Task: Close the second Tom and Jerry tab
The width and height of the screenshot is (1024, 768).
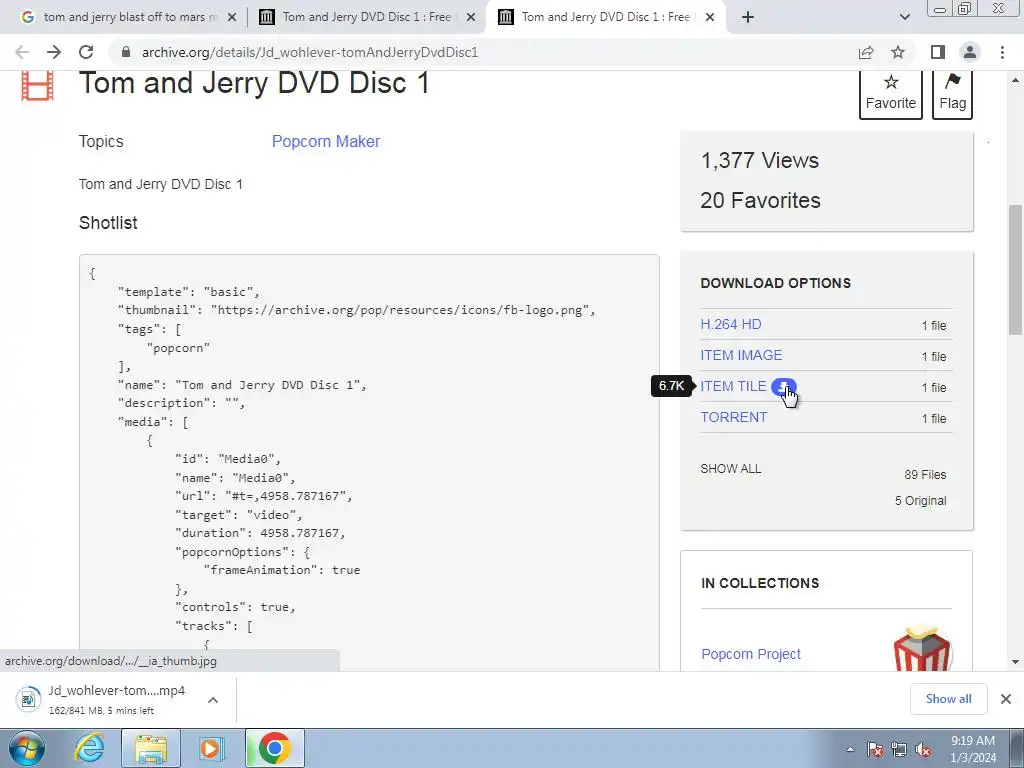Action: pos(470,17)
